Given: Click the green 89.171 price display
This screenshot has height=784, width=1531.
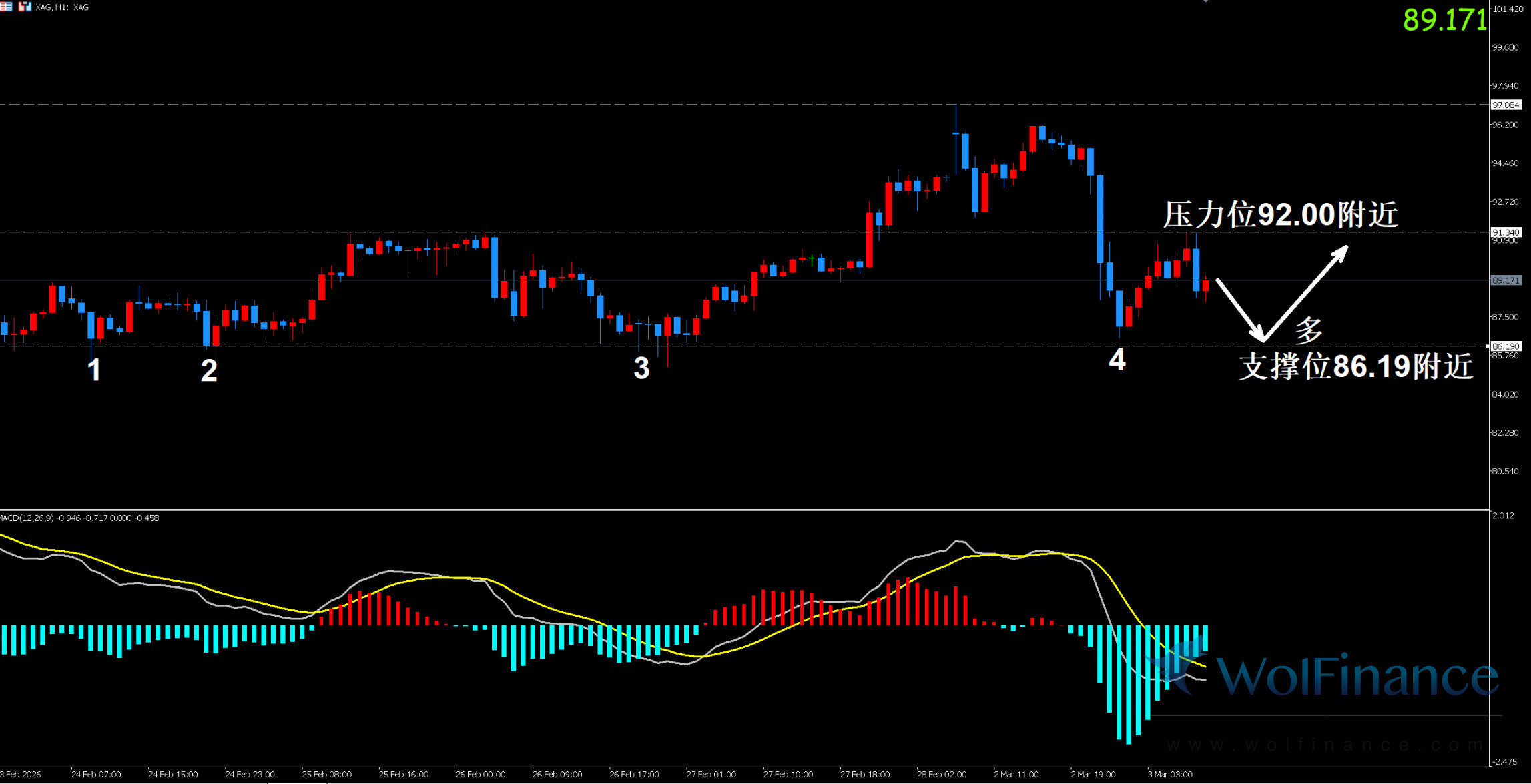Looking at the screenshot, I should 1444,20.
